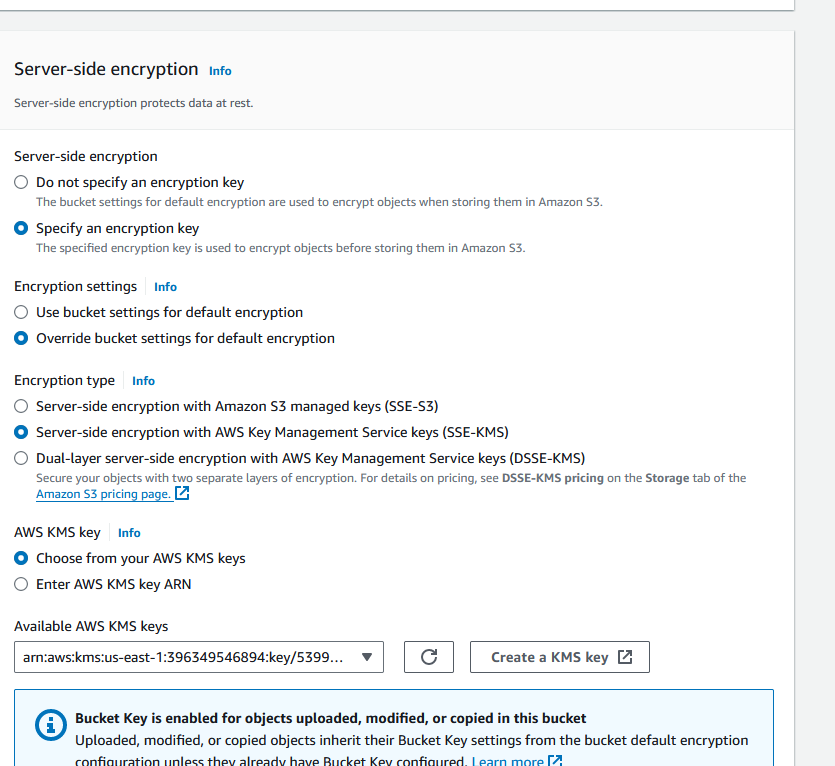Click external link icon next to Learn more
The height and width of the screenshot is (766, 835).
tap(555, 761)
